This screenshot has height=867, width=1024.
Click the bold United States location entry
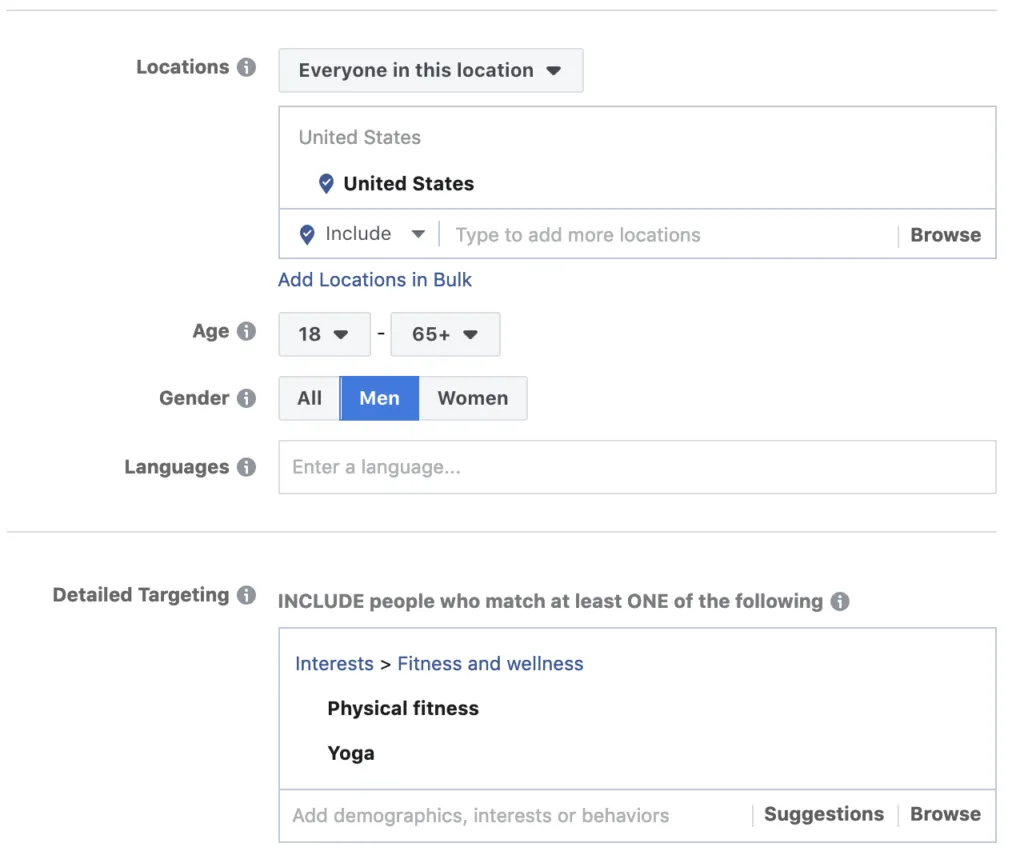(x=409, y=184)
